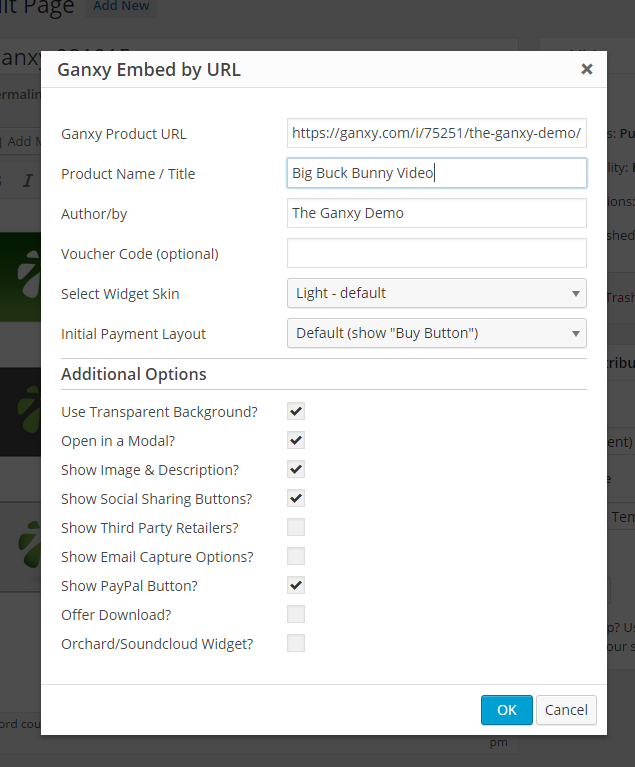The height and width of the screenshot is (767, 635).
Task: Enable Show Third Party Retailers
Action: coord(296,527)
